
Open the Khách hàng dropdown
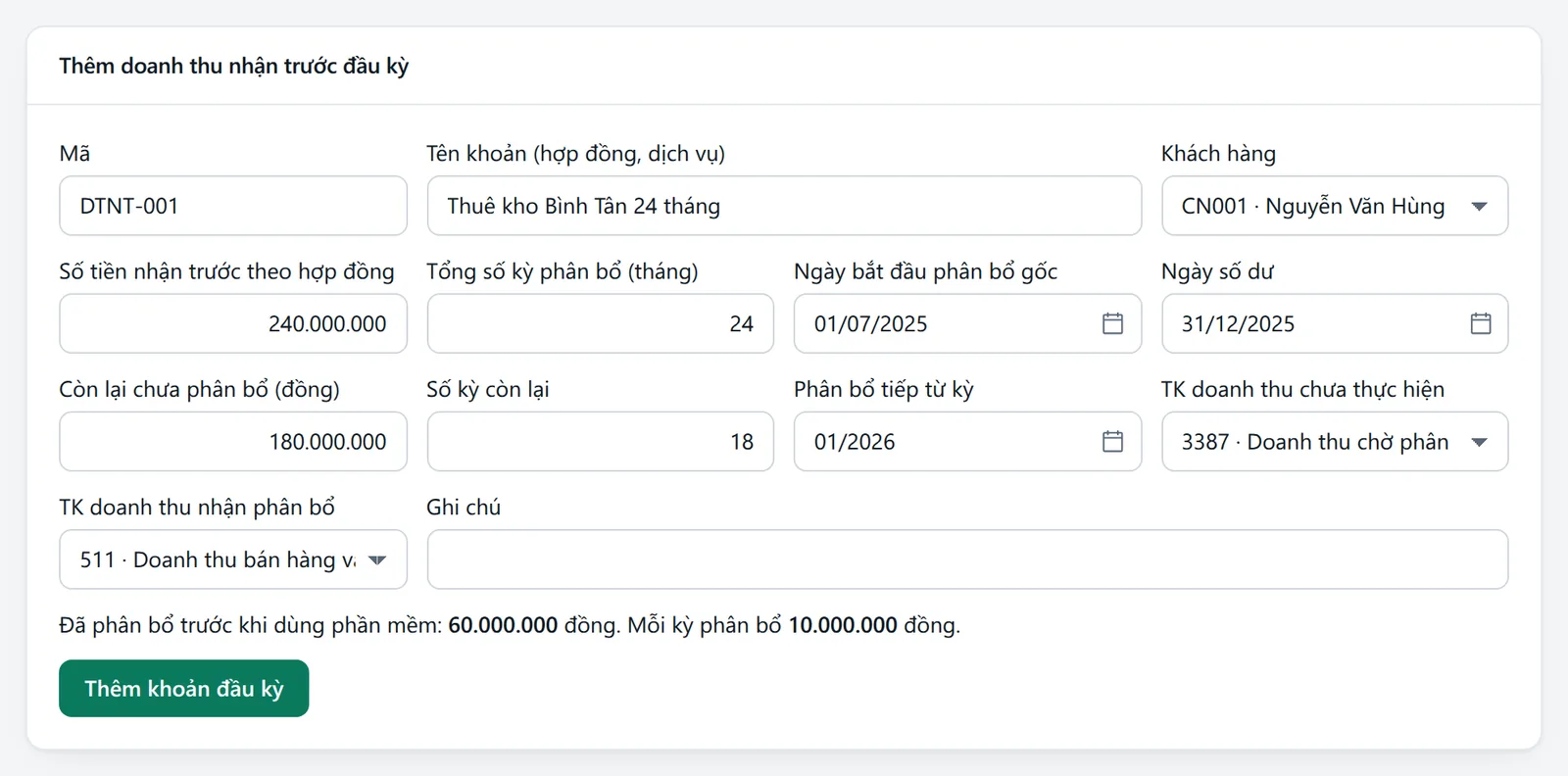1335,206
